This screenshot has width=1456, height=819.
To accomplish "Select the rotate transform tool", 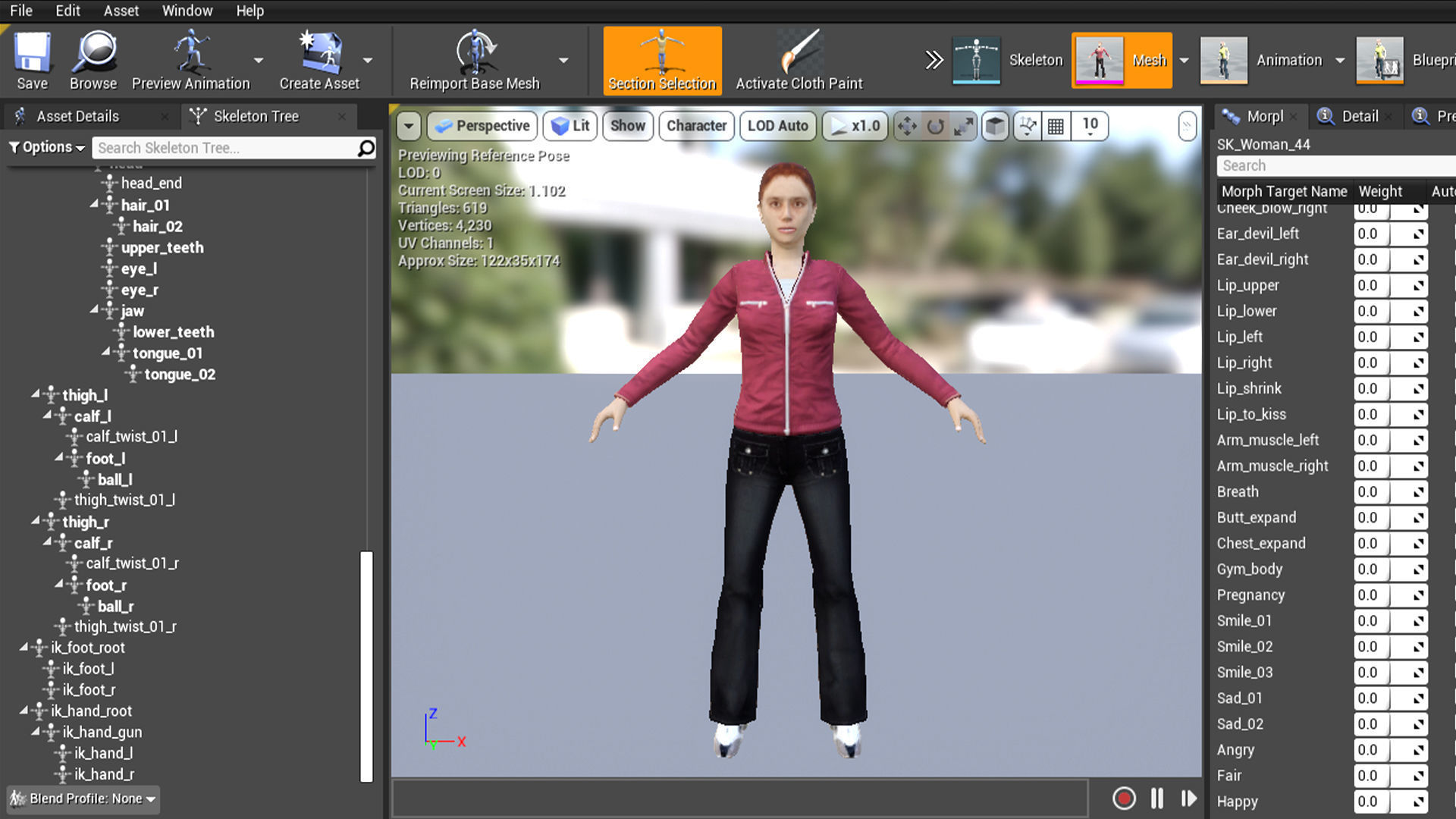I will pyautogui.click(x=936, y=126).
